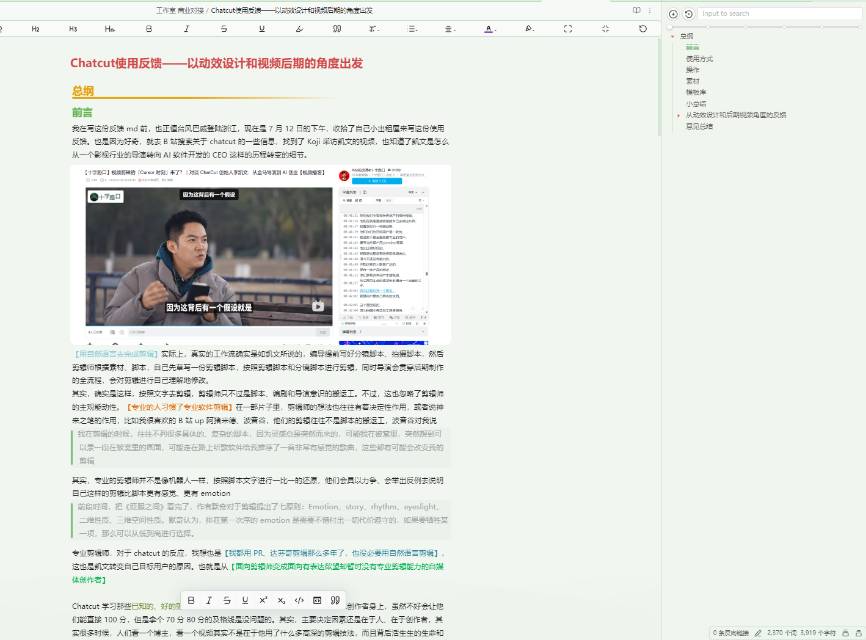Click the collapse-focus icon in toolbar

pos(605,29)
